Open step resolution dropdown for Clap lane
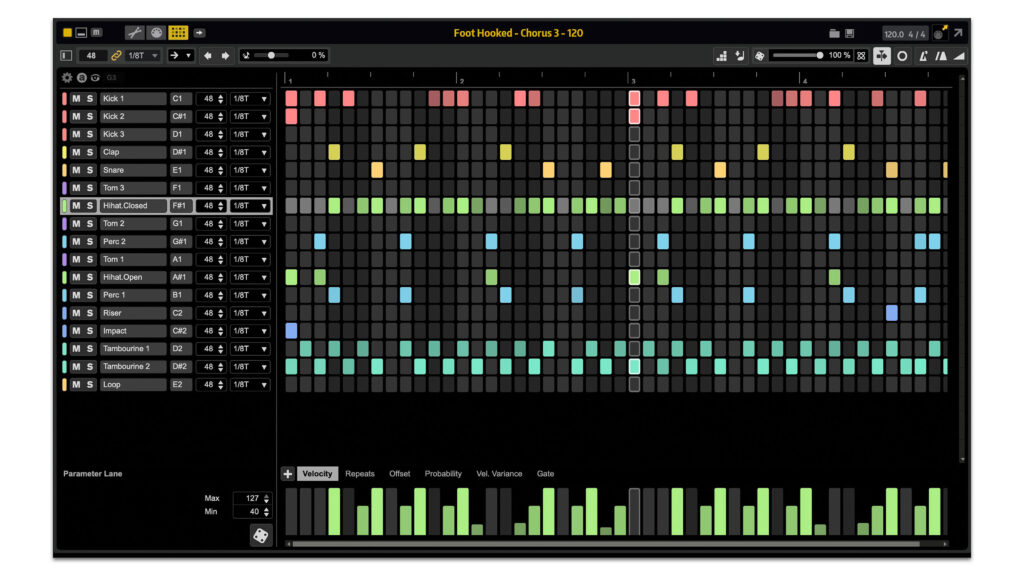Viewport: 1024px width, 576px height. [250, 152]
